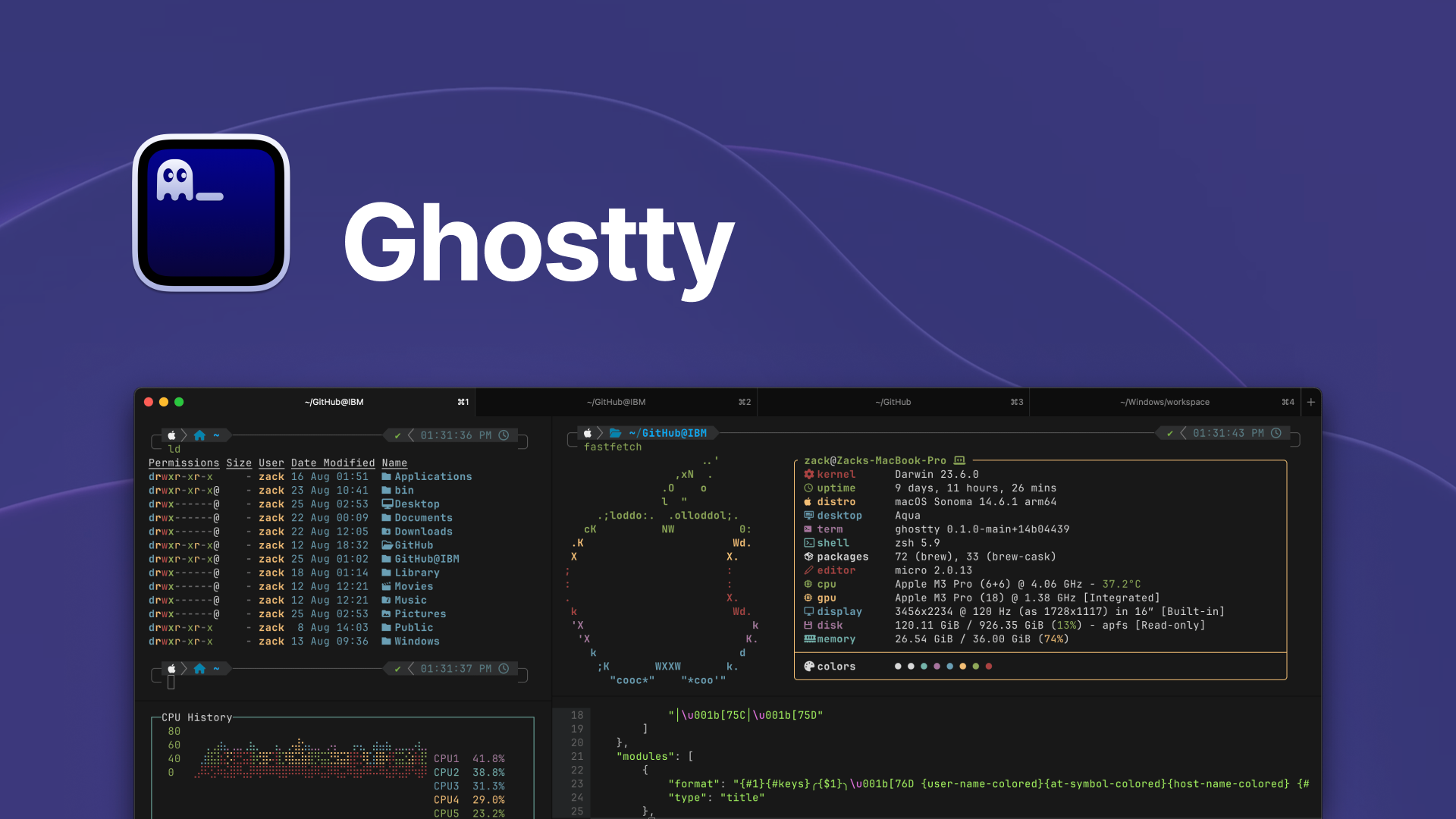This screenshot has width=1456, height=819.
Task: Click the home icon in the left prompt
Action: click(199, 435)
